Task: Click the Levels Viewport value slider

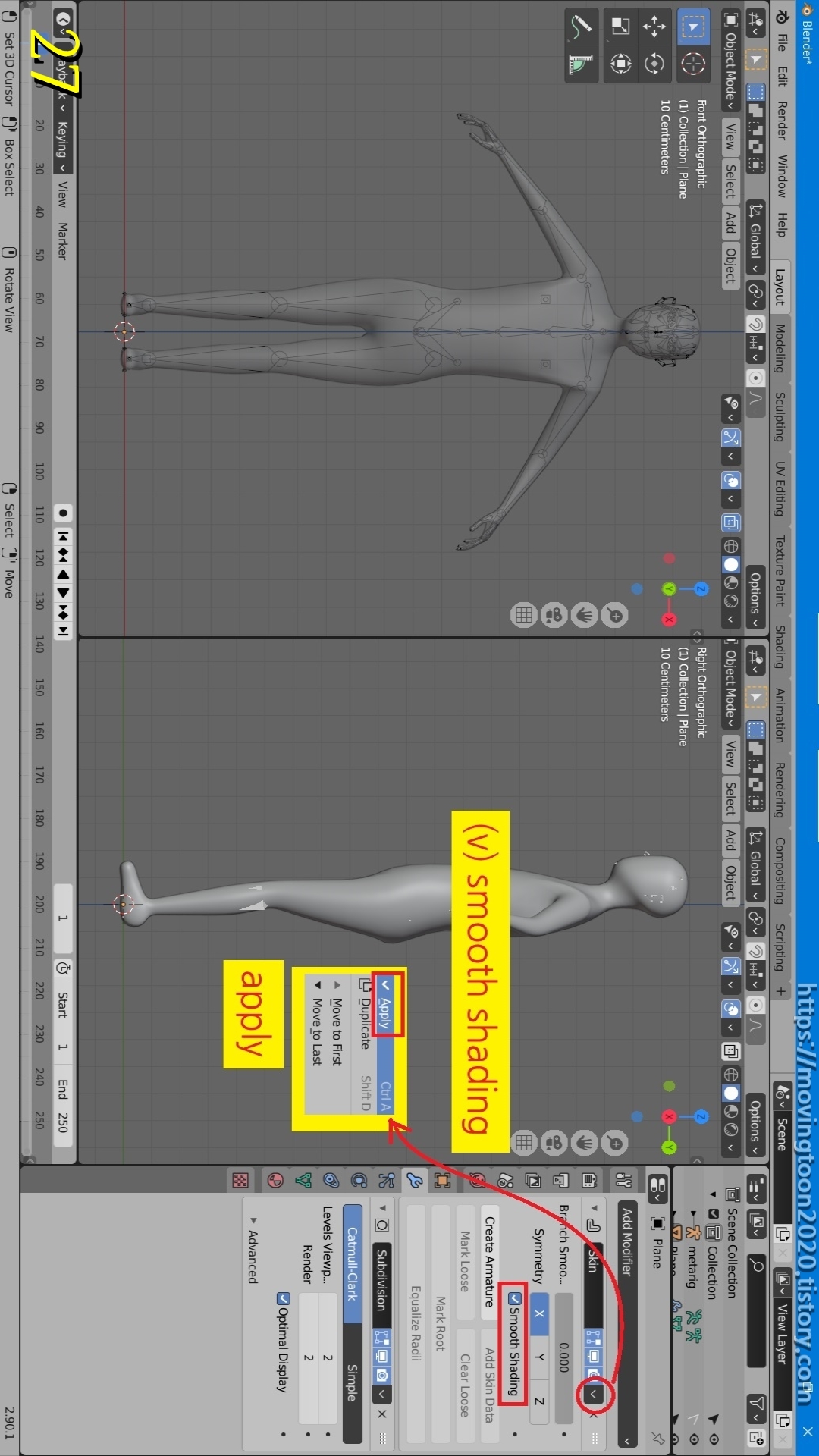Action: tap(328, 1357)
